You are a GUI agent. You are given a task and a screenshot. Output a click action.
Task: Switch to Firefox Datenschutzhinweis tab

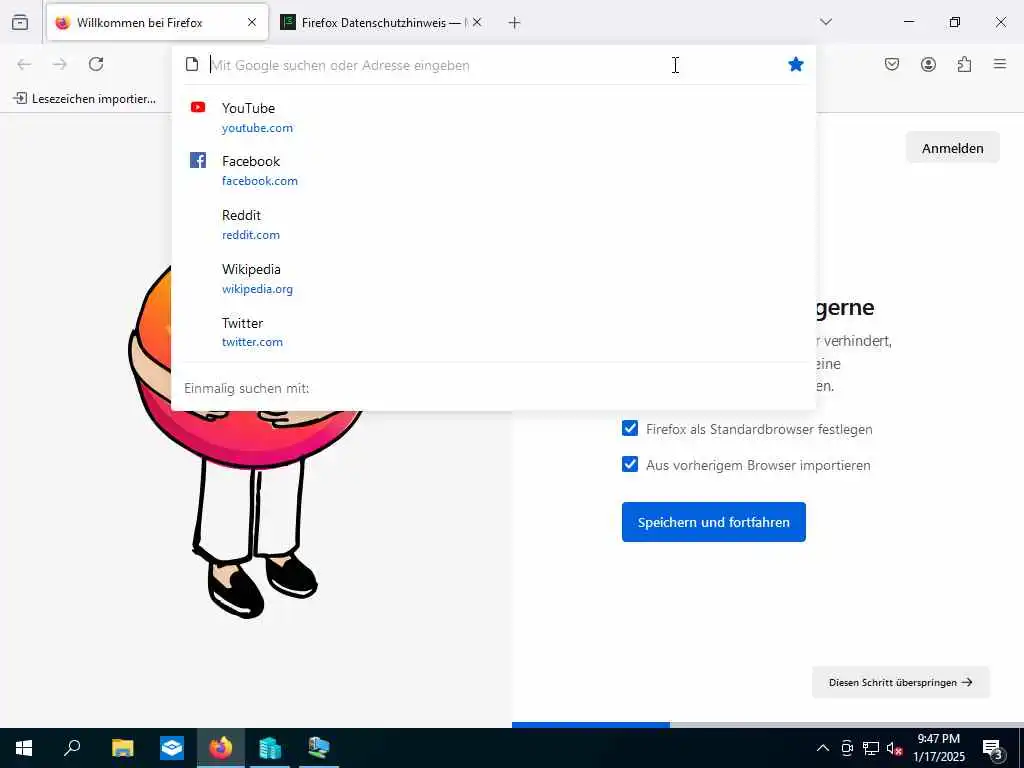pos(381,23)
